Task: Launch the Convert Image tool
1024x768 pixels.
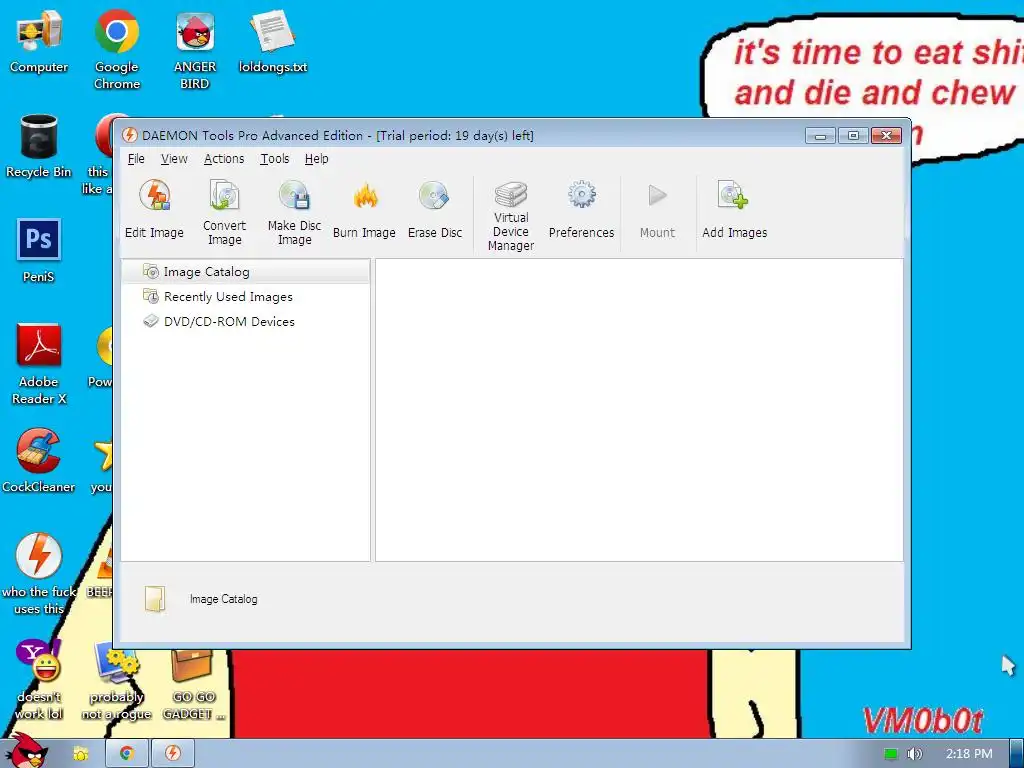Action: click(224, 212)
